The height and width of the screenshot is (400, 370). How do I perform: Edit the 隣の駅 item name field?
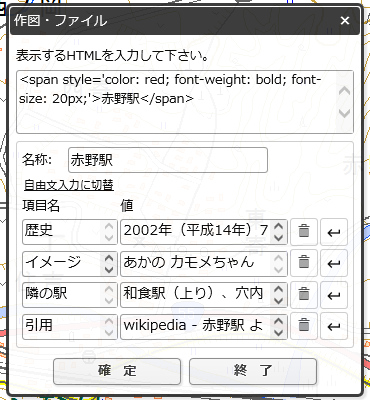click(70, 295)
